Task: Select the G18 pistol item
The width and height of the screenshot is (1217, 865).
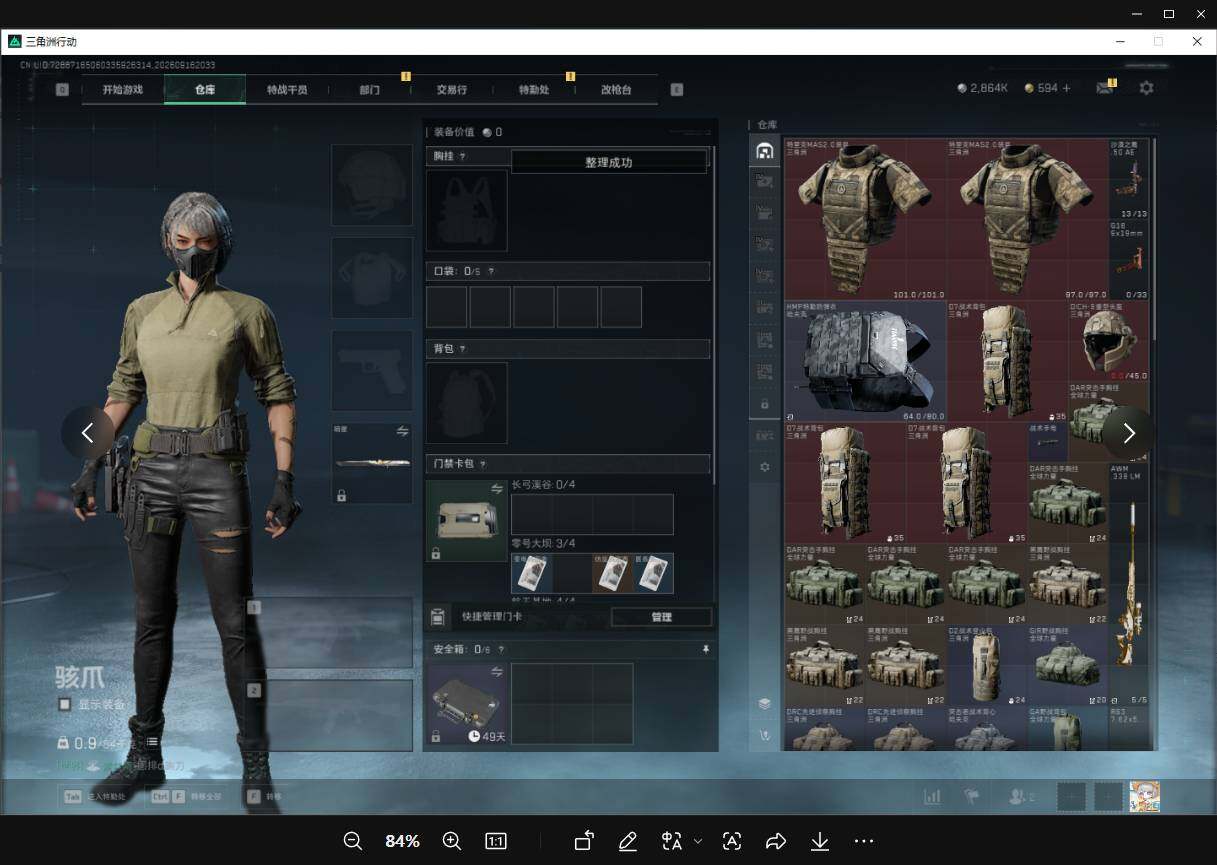Action: pyautogui.click(x=1130, y=260)
